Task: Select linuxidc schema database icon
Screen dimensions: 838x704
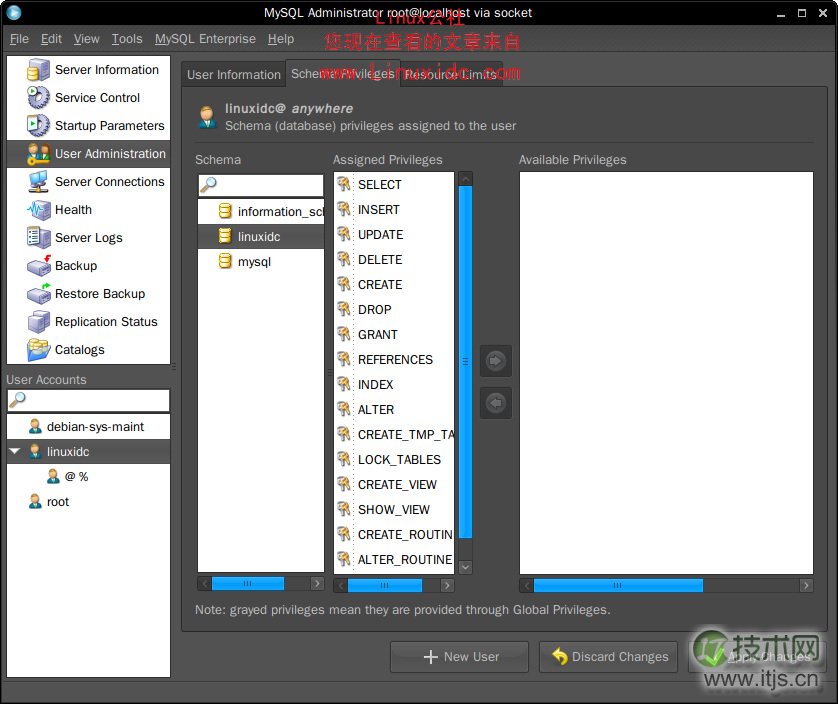Action: (x=225, y=236)
